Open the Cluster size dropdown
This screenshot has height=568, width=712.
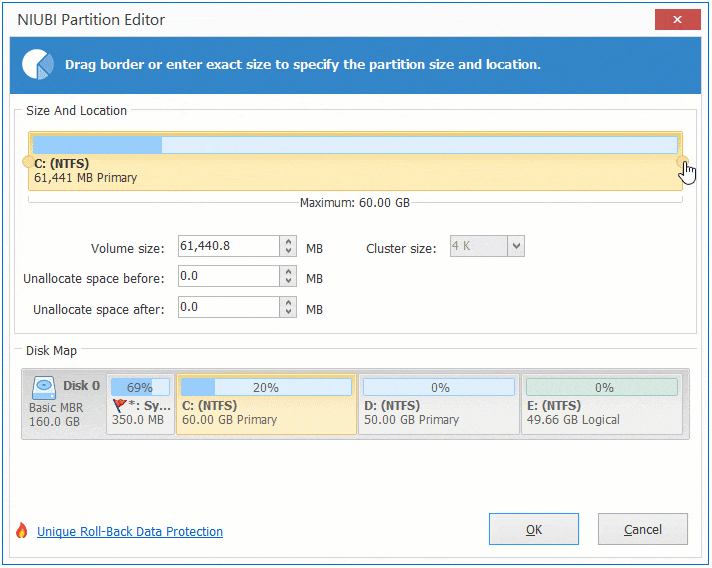(x=516, y=246)
